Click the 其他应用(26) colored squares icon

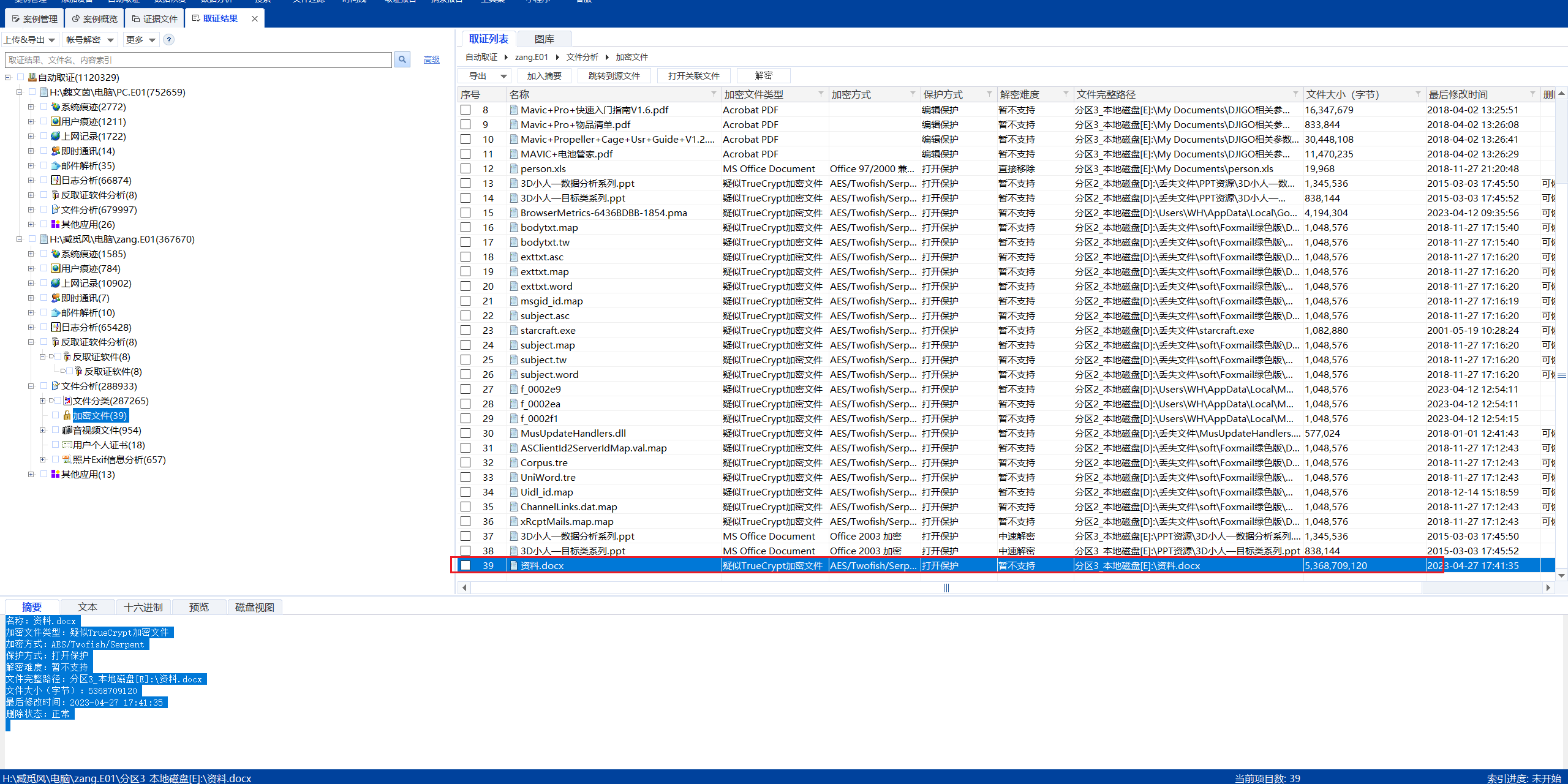[x=55, y=224]
